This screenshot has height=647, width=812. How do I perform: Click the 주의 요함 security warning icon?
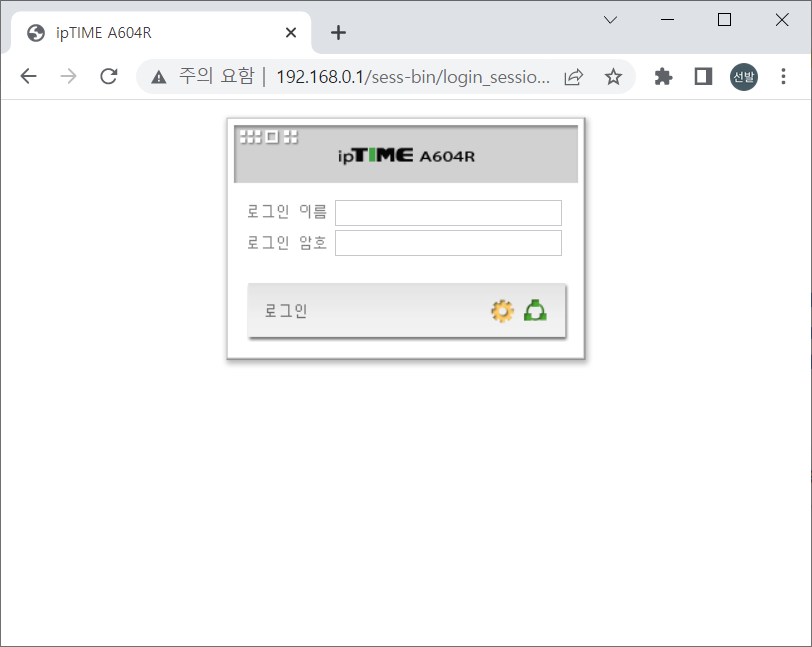tap(158, 77)
